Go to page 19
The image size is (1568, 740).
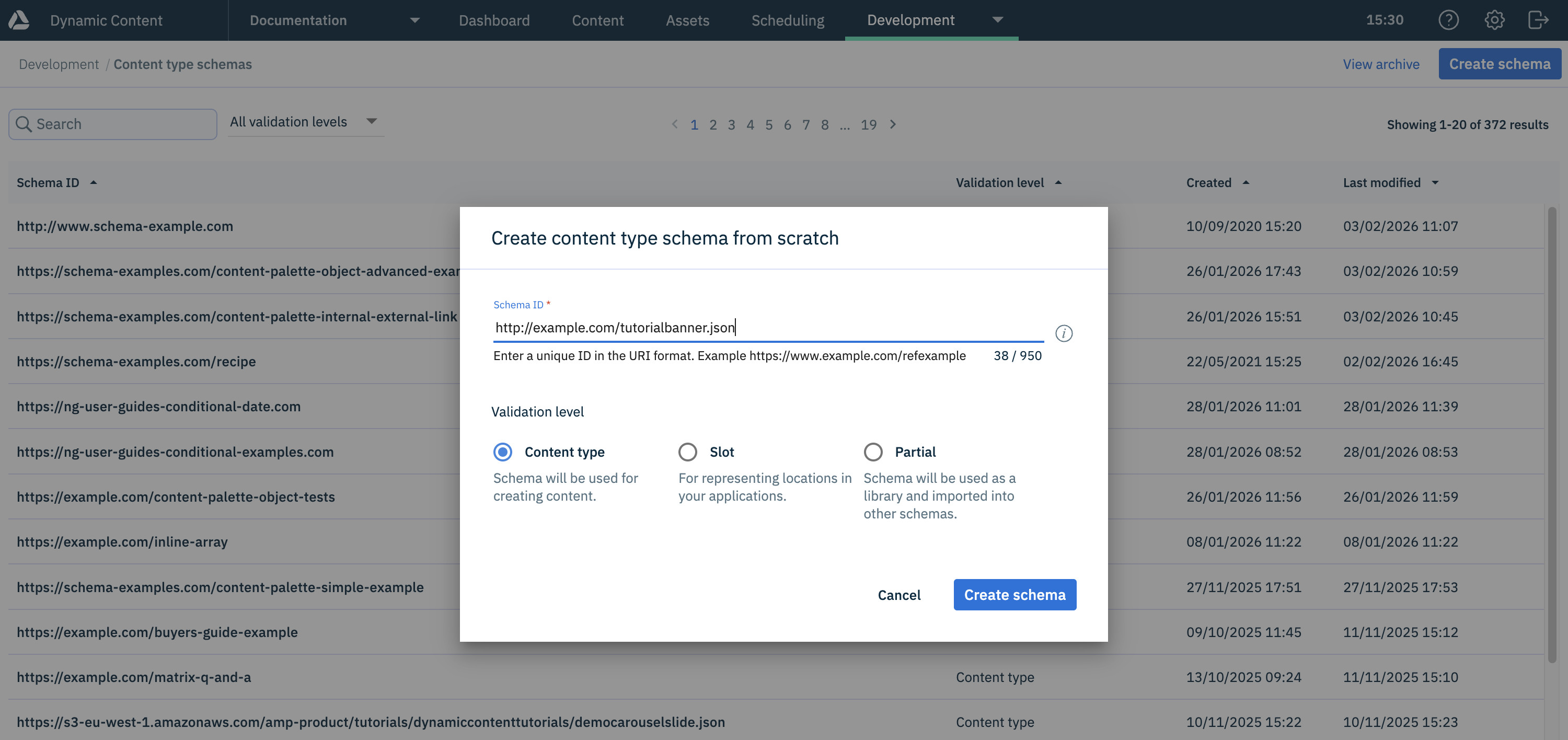point(869,125)
